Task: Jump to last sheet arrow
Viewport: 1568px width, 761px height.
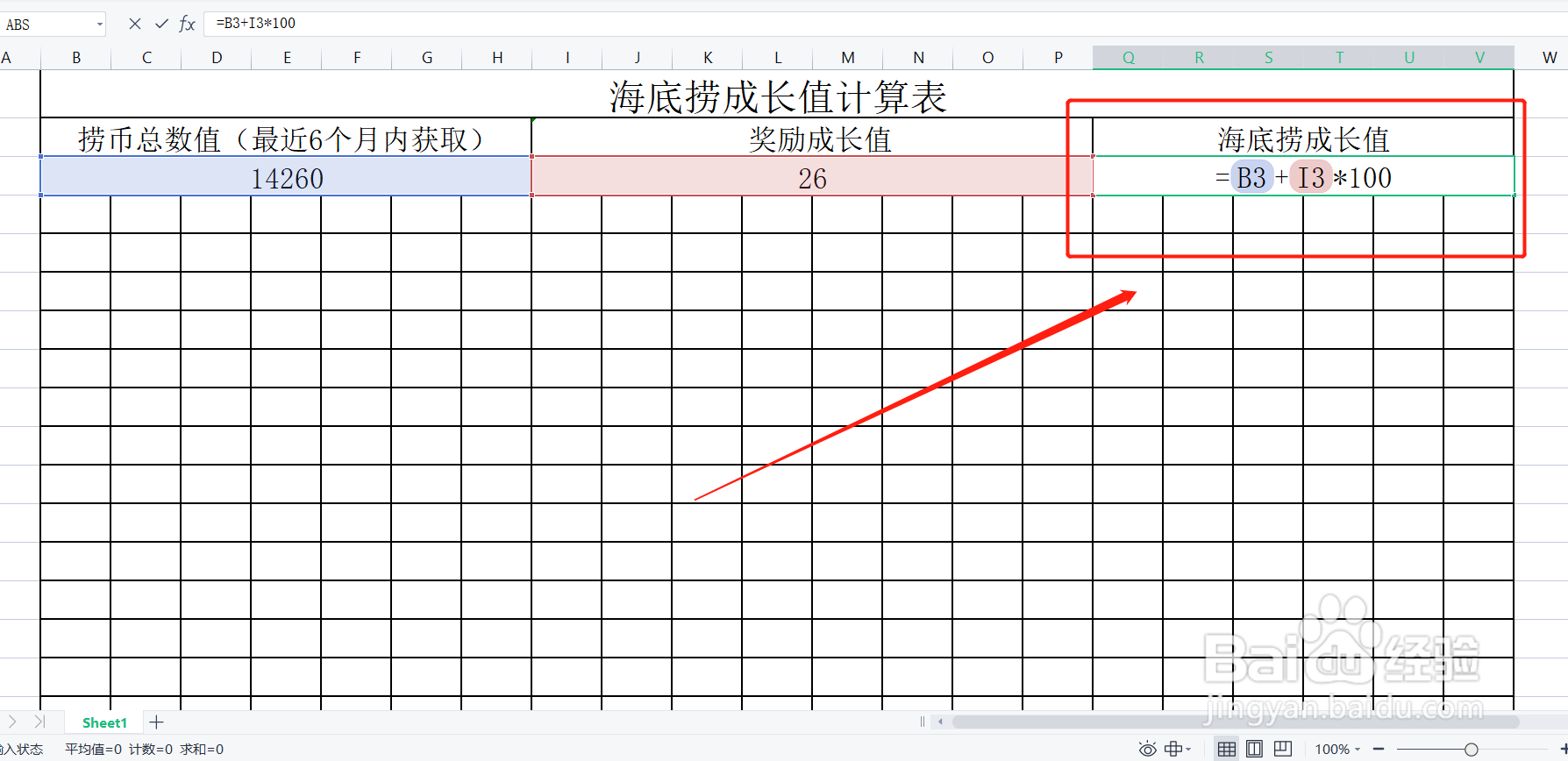Action: pos(39,722)
